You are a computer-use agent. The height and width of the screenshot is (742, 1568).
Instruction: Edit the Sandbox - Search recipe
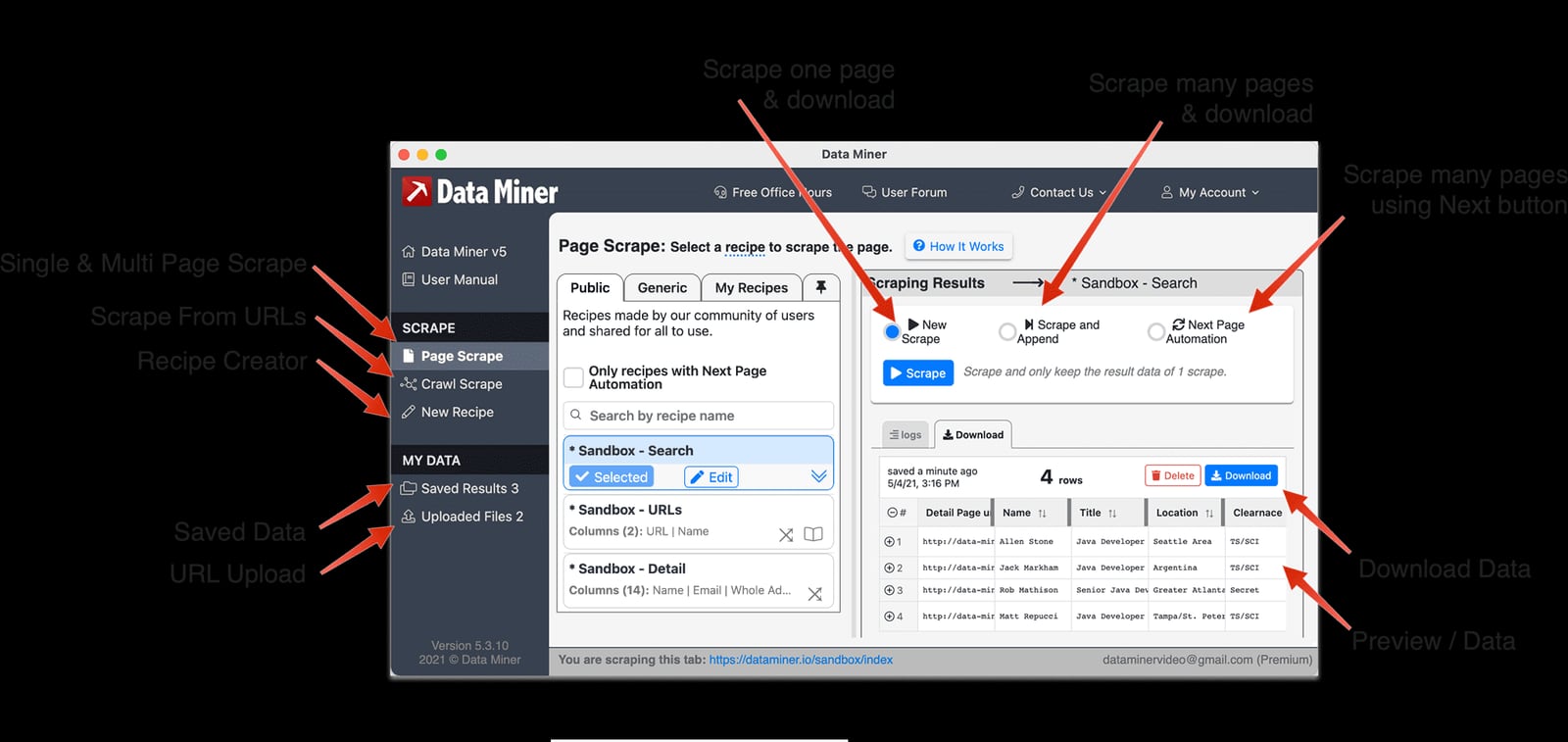point(711,477)
